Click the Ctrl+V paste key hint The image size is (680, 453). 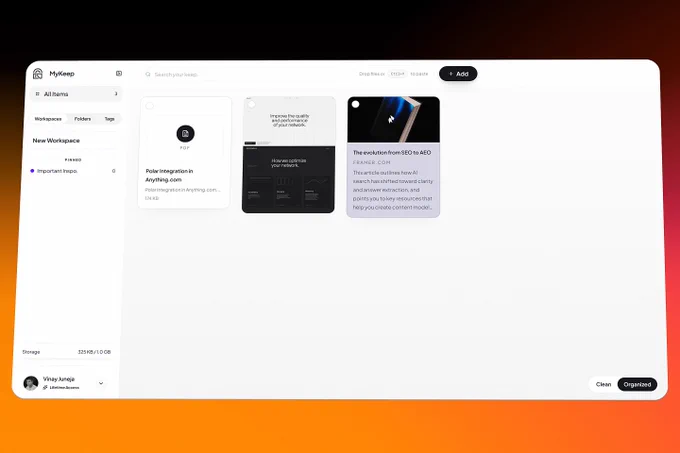397,74
